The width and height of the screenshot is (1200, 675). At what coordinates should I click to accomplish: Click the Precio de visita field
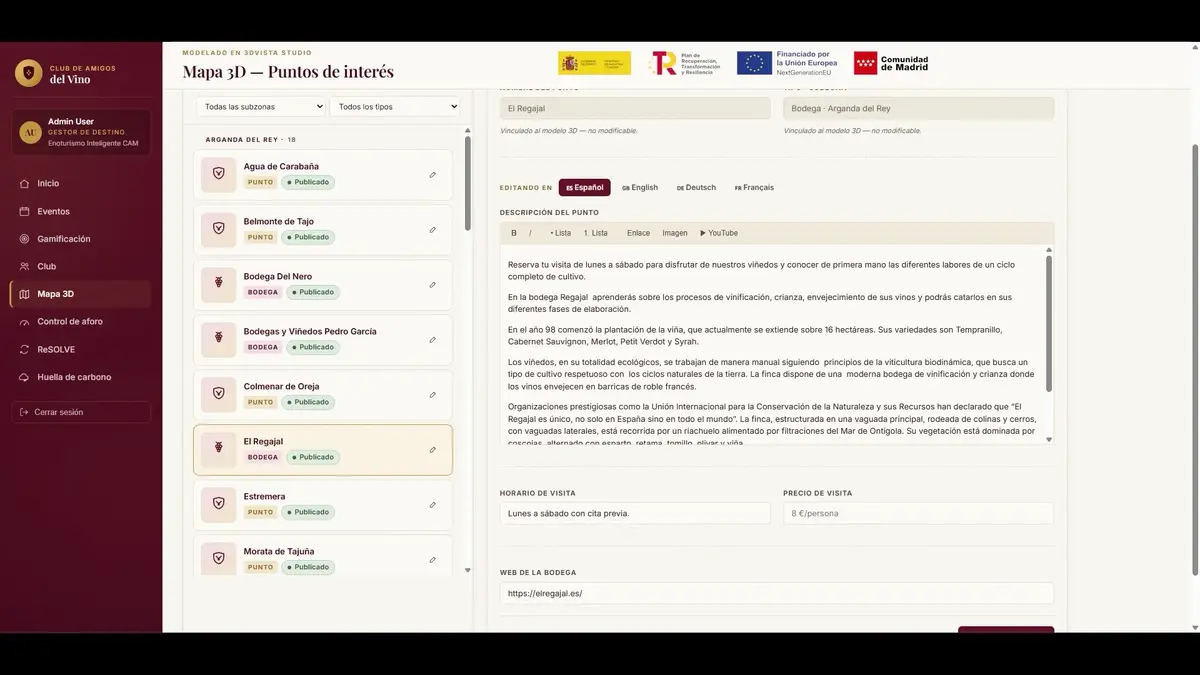tap(918, 513)
